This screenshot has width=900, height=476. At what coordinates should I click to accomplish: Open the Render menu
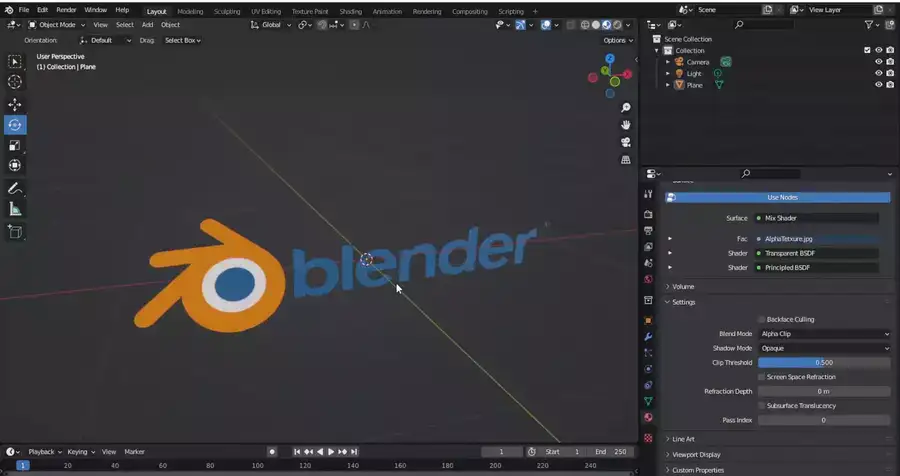pos(66,10)
